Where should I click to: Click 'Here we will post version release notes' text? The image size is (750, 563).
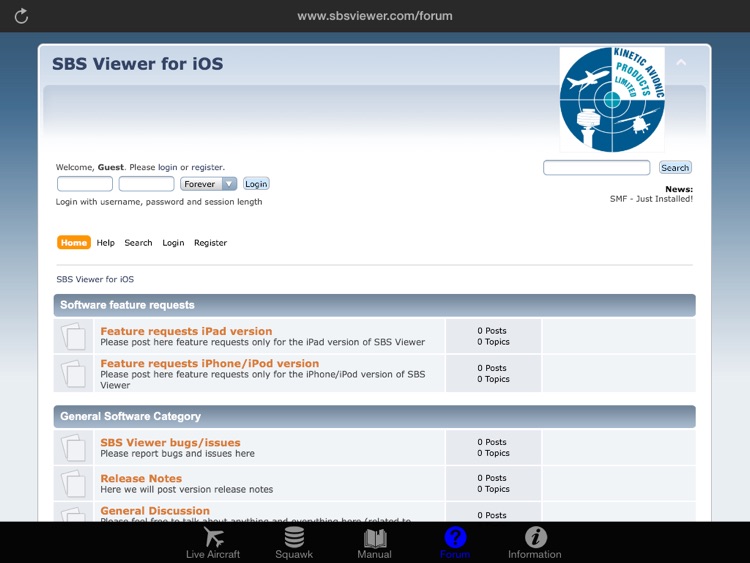coord(187,489)
